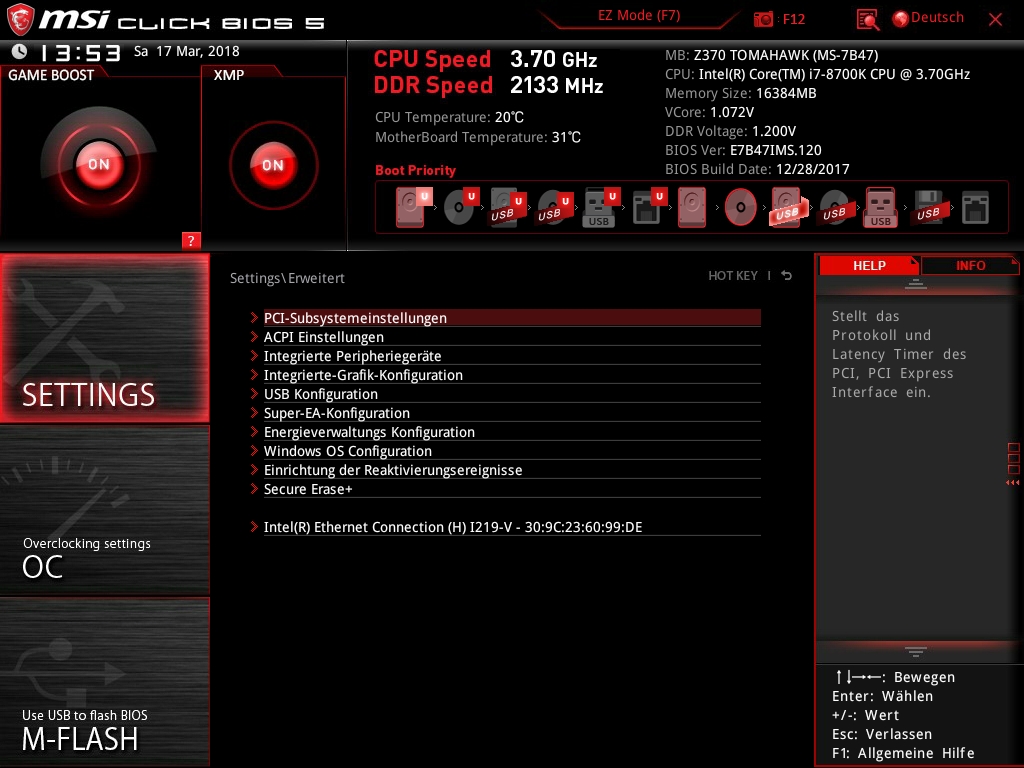
Task: Select the UEFI hard disk boot device icon
Action: (412, 206)
